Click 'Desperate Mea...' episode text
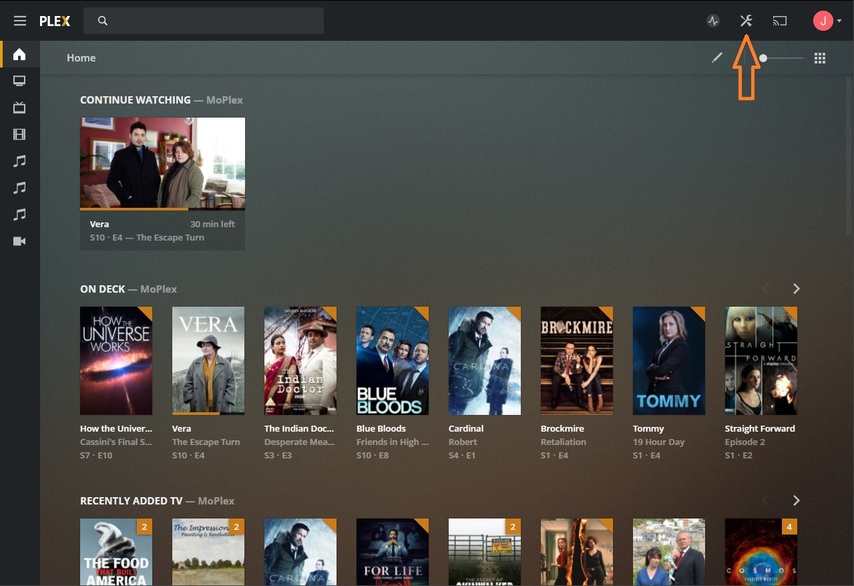 [300, 442]
